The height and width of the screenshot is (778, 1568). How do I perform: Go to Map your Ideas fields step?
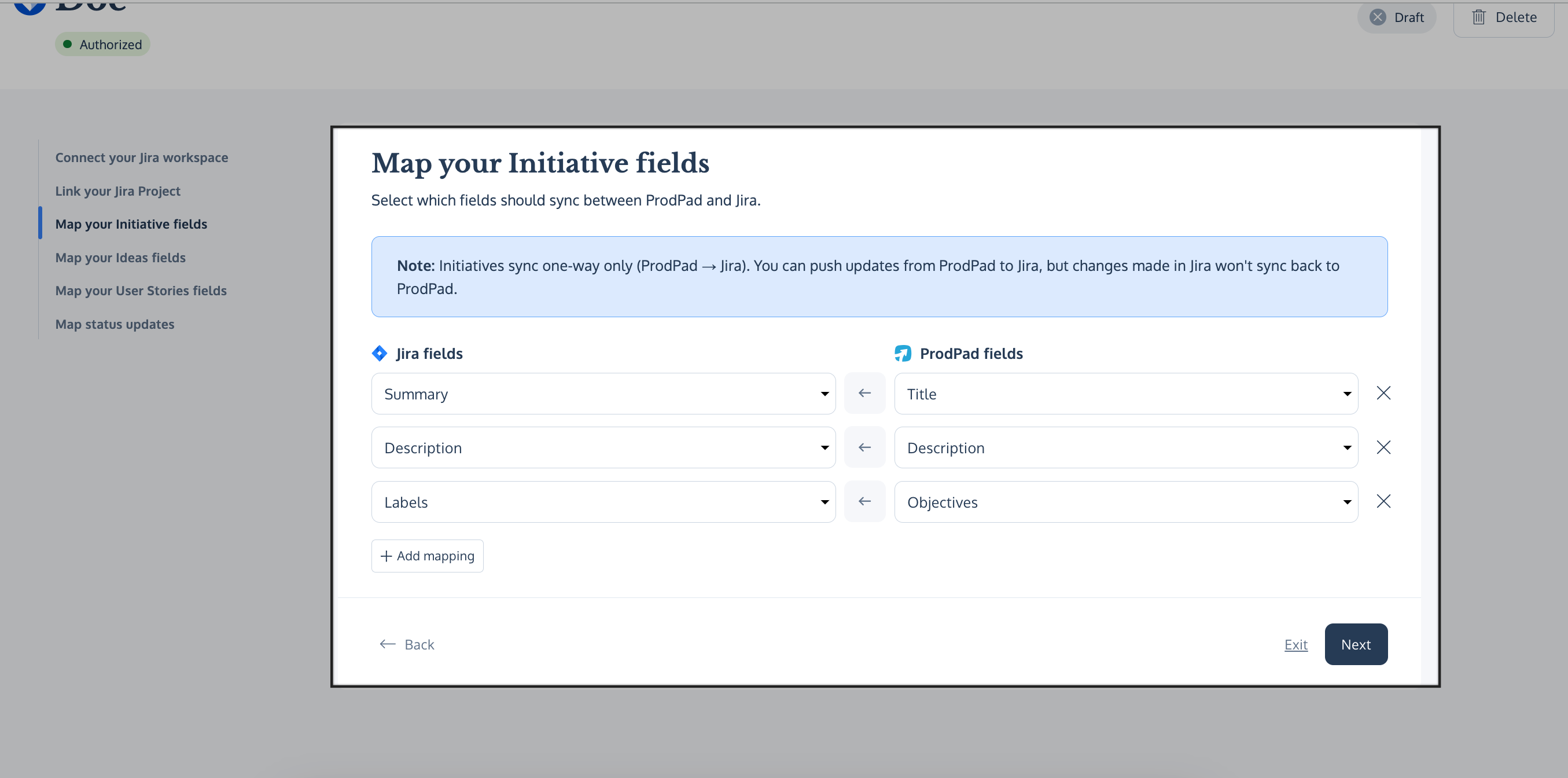pos(120,258)
